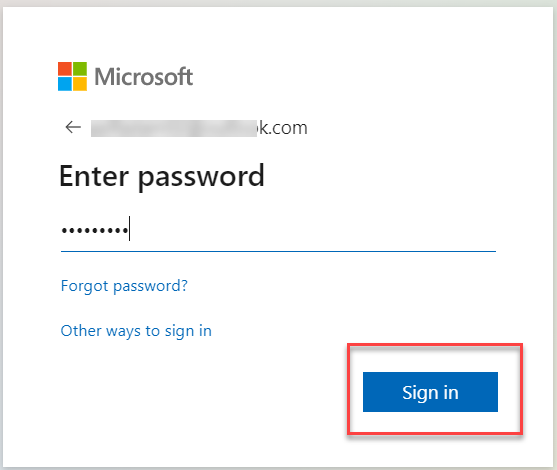The height and width of the screenshot is (470, 557).
Task: Click the blue square of the Microsoft logo
Action: pyautogui.click(x=65, y=84)
